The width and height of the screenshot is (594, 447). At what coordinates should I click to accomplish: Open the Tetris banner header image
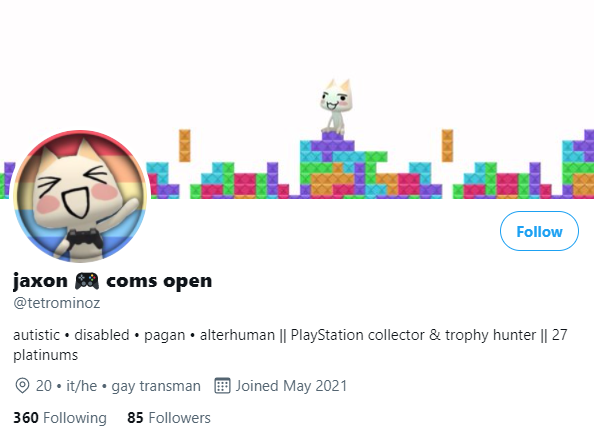click(297, 99)
